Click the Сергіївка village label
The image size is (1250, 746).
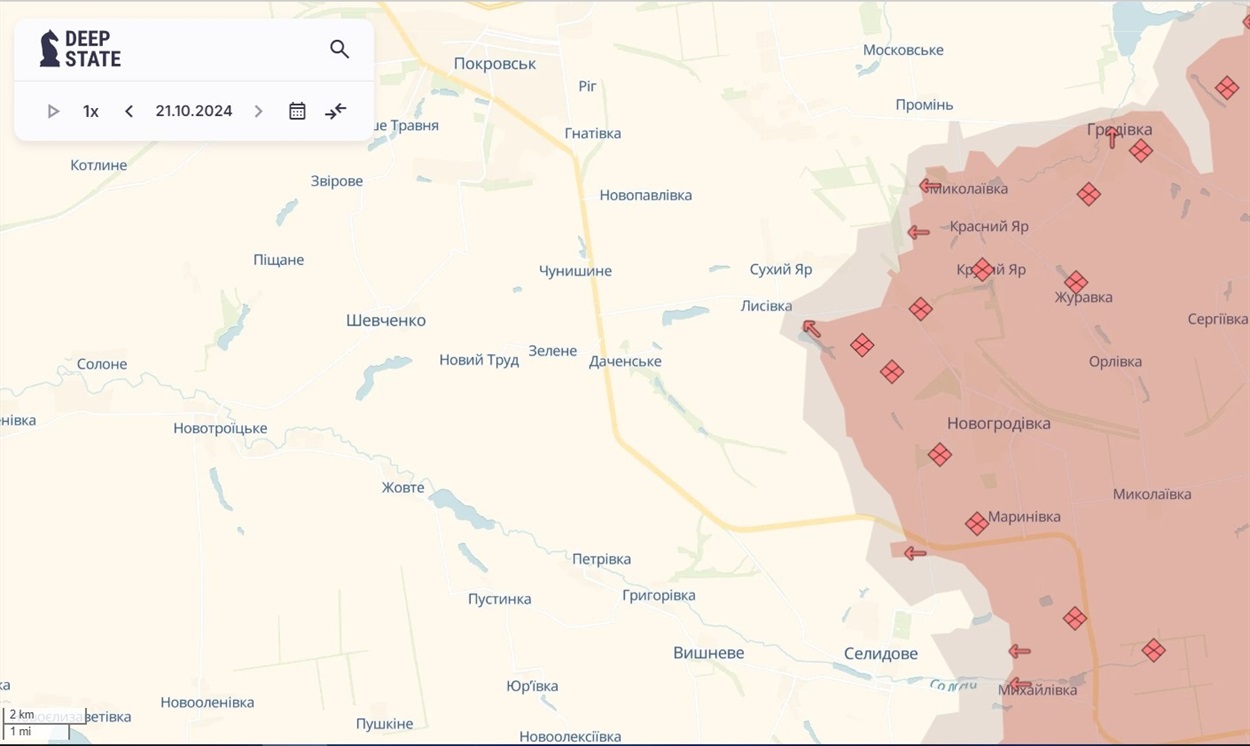pyautogui.click(x=1218, y=320)
